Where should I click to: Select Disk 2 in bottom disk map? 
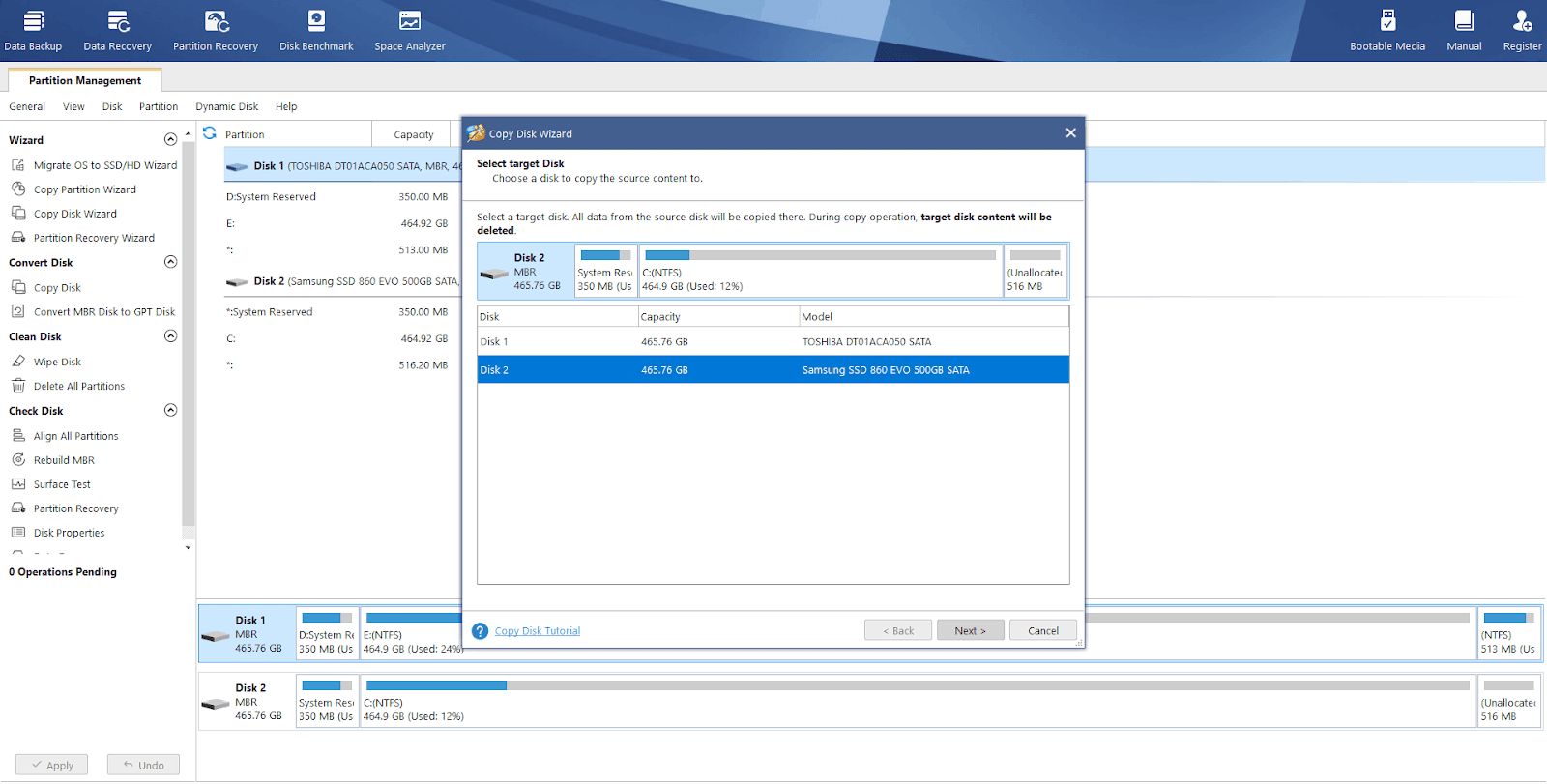pos(246,702)
